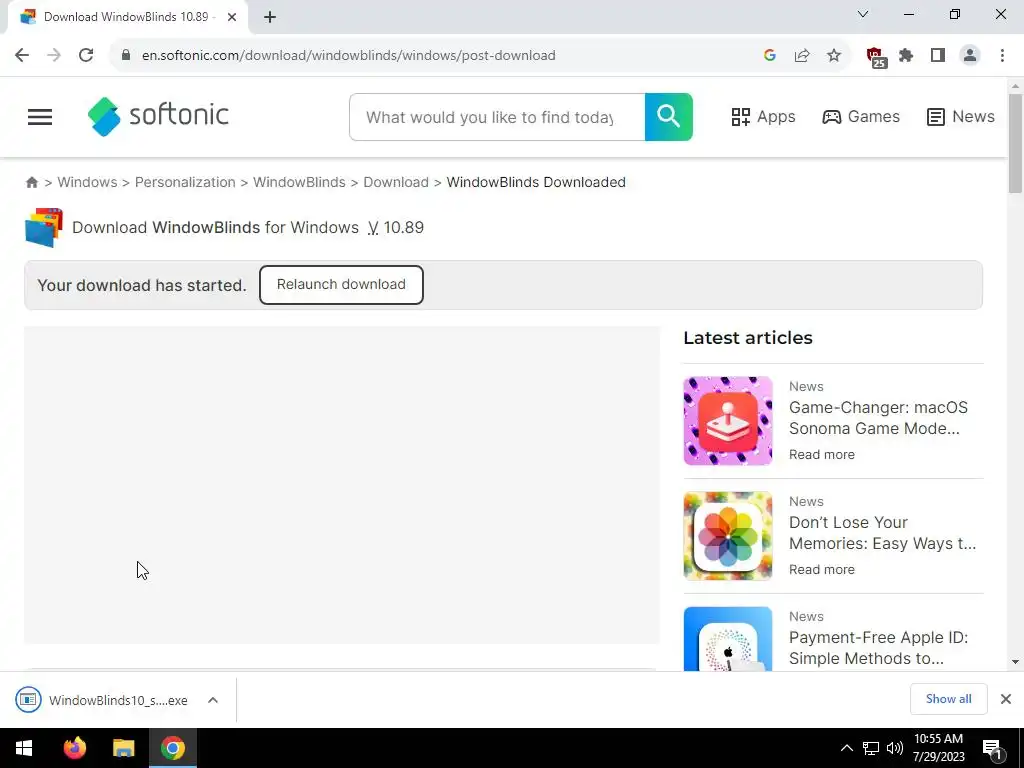Open File Explorer from the taskbar
This screenshot has height=768, width=1024.
[123, 748]
